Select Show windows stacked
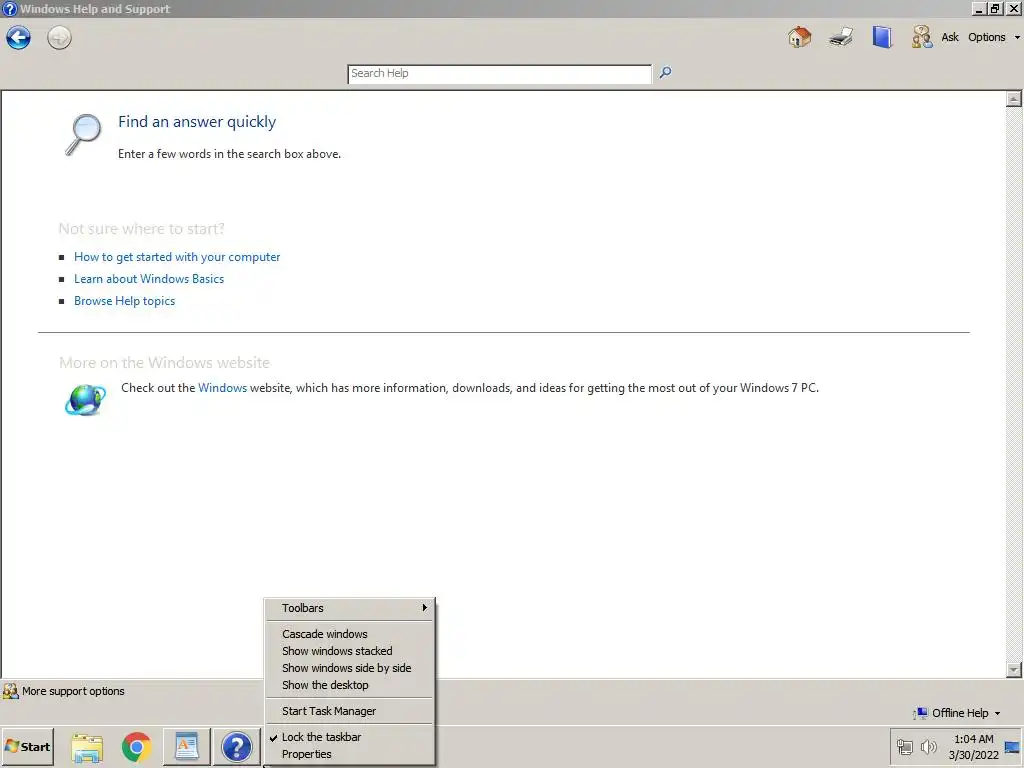This screenshot has width=1024, height=768. tap(350, 651)
